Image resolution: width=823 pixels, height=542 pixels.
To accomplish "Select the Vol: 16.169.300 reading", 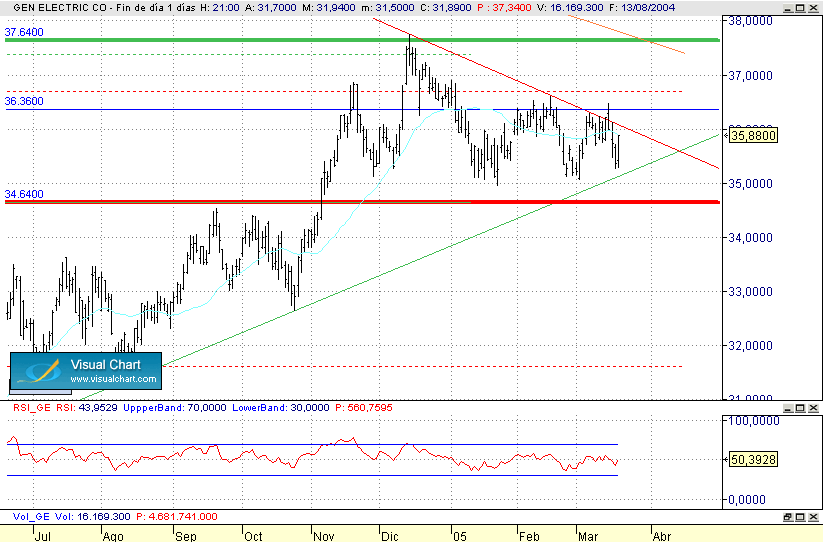I will [x=92, y=517].
